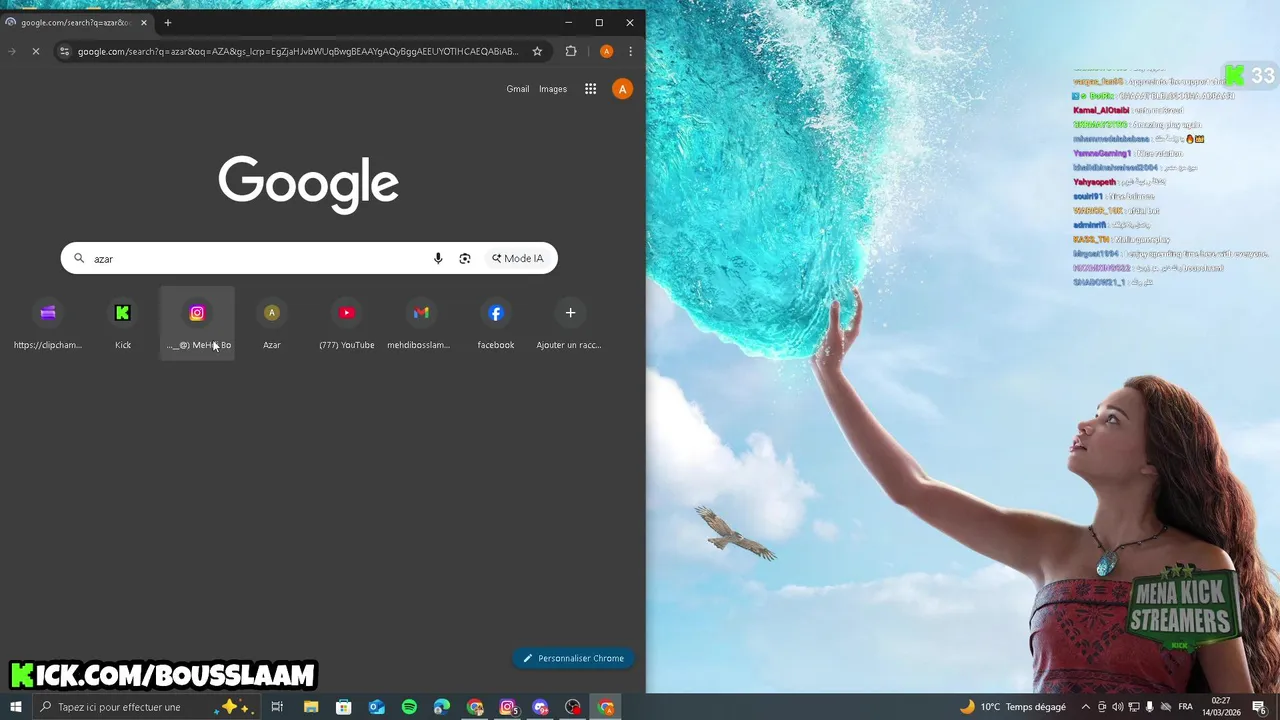The height and width of the screenshot is (720, 1280).
Task: Start voice search with microphone icon
Action: pos(438,258)
